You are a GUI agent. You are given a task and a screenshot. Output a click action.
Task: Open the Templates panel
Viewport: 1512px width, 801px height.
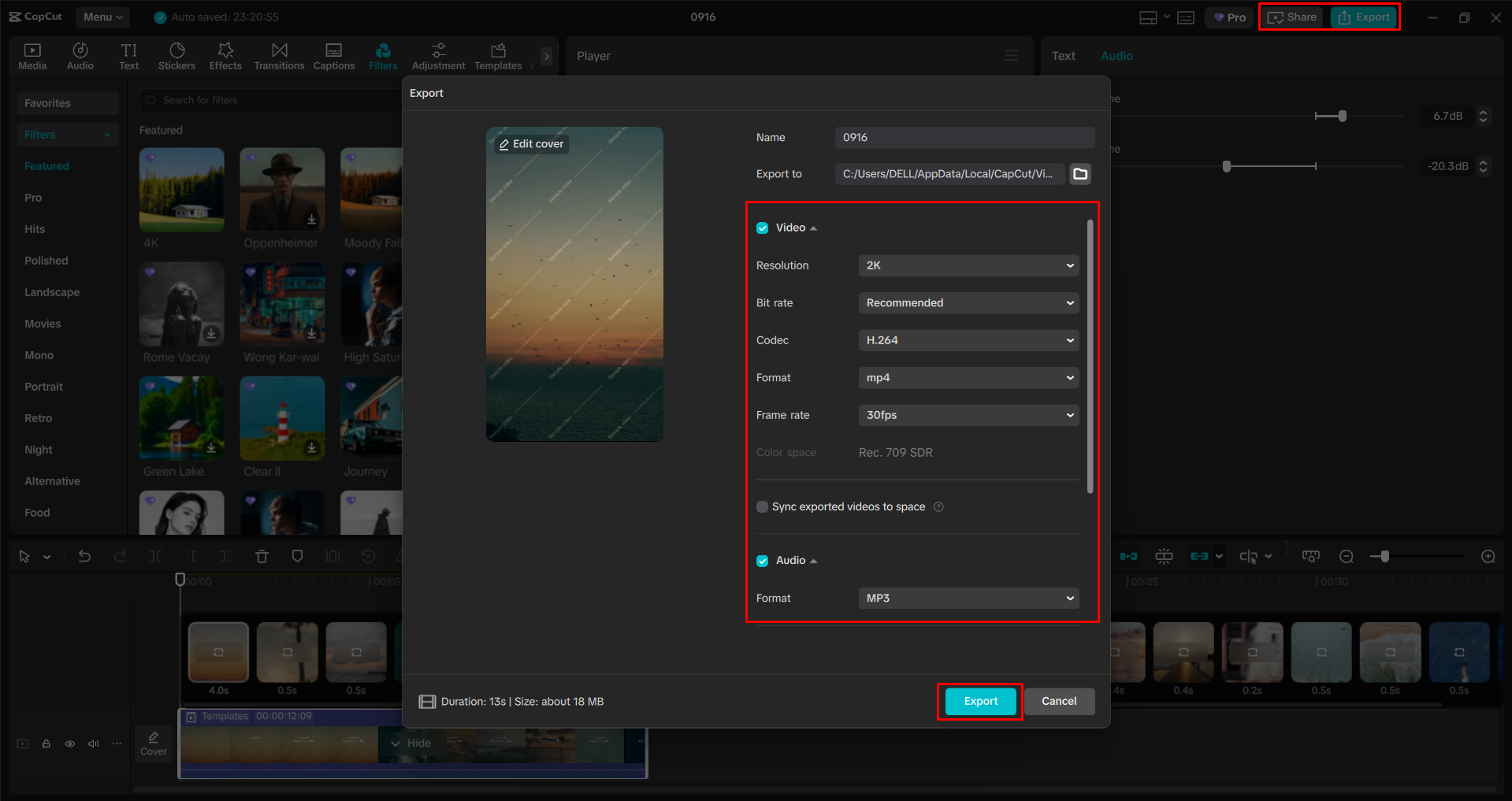pyautogui.click(x=497, y=55)
